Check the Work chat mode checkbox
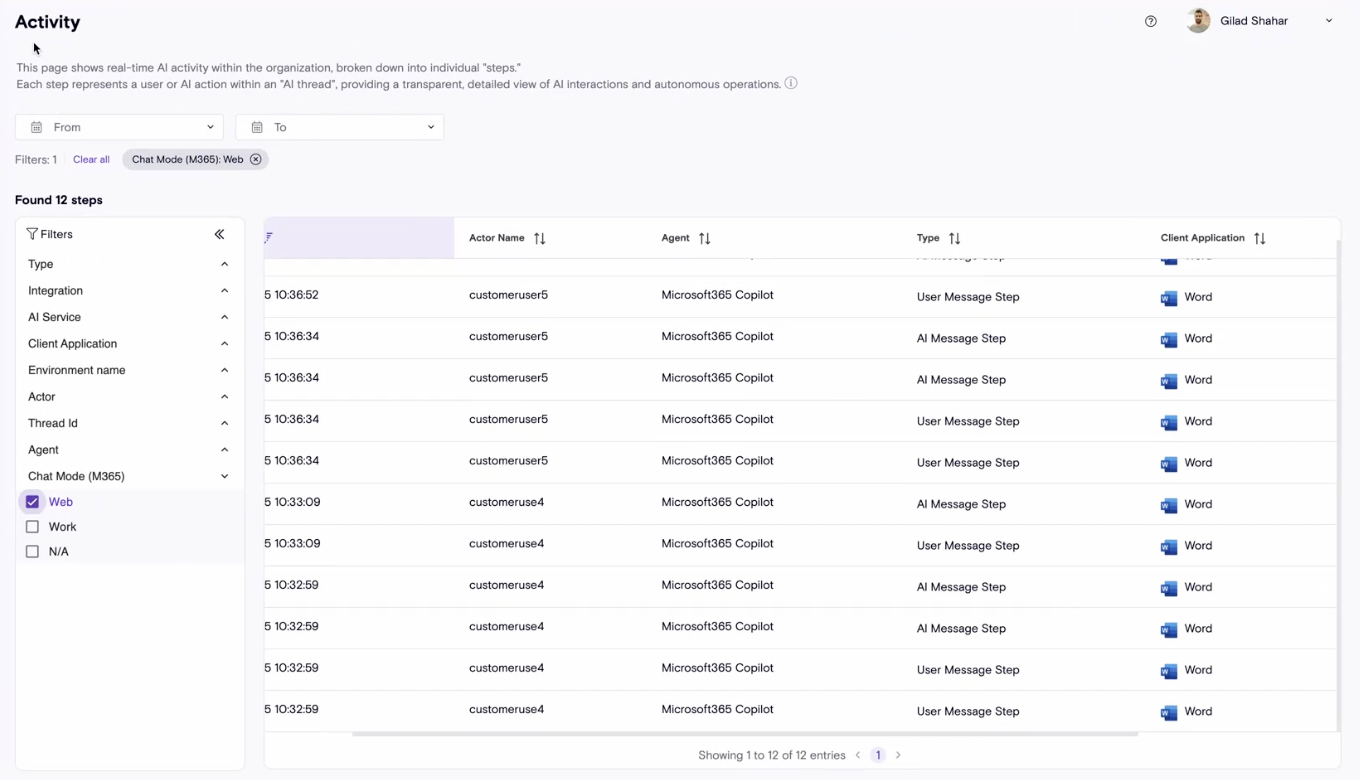This screenshot has height=780, width=1360. [x=33, y=527]
